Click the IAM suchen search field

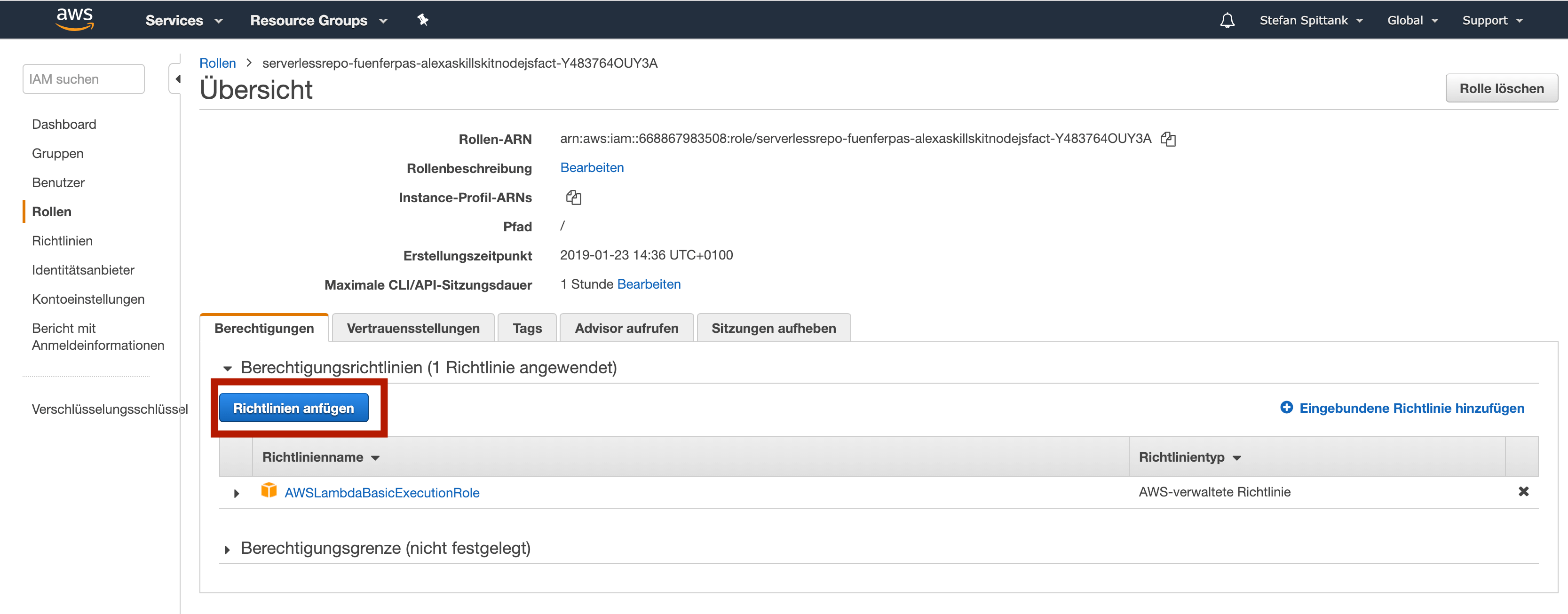[83, 79]
